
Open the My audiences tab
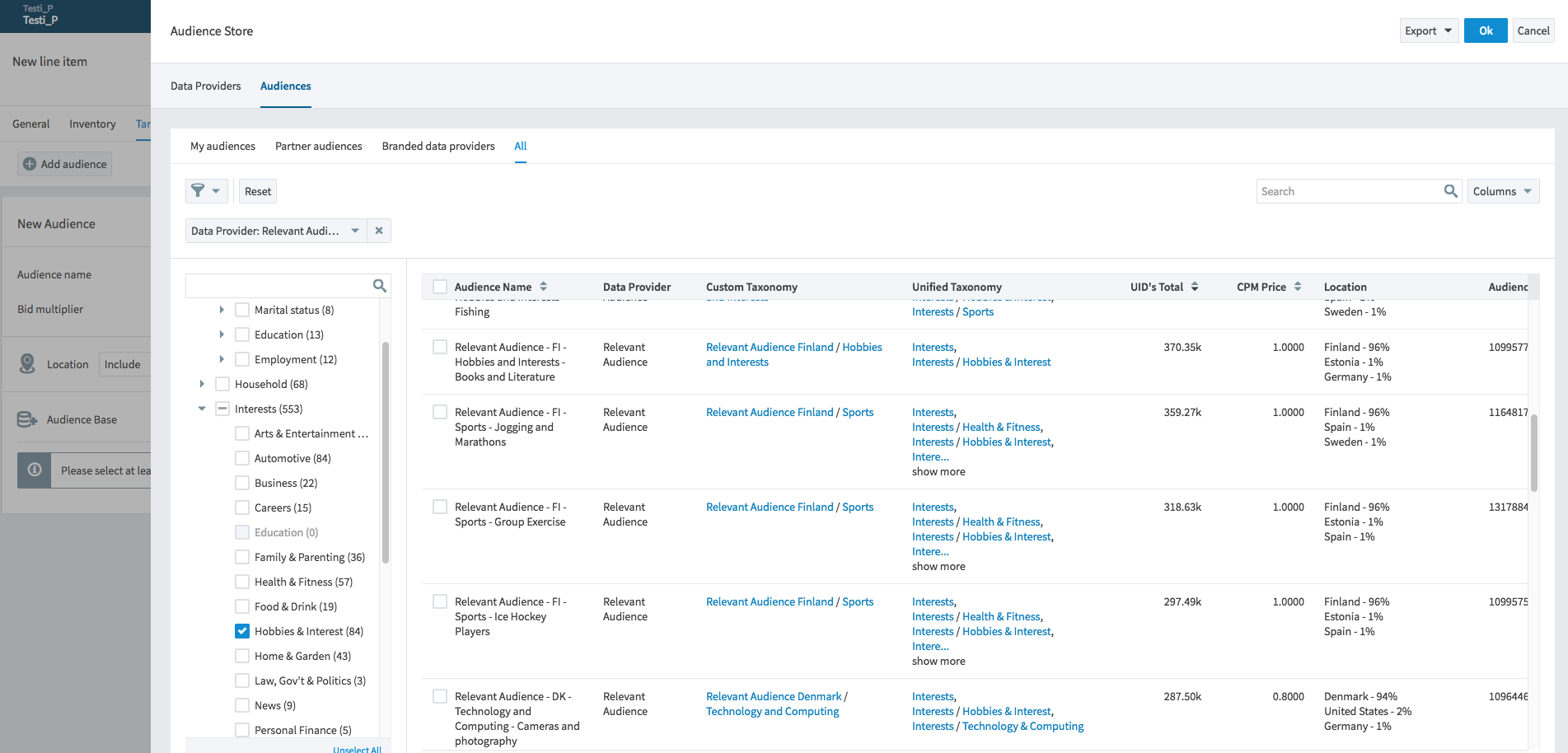click(x=222, y=146)
